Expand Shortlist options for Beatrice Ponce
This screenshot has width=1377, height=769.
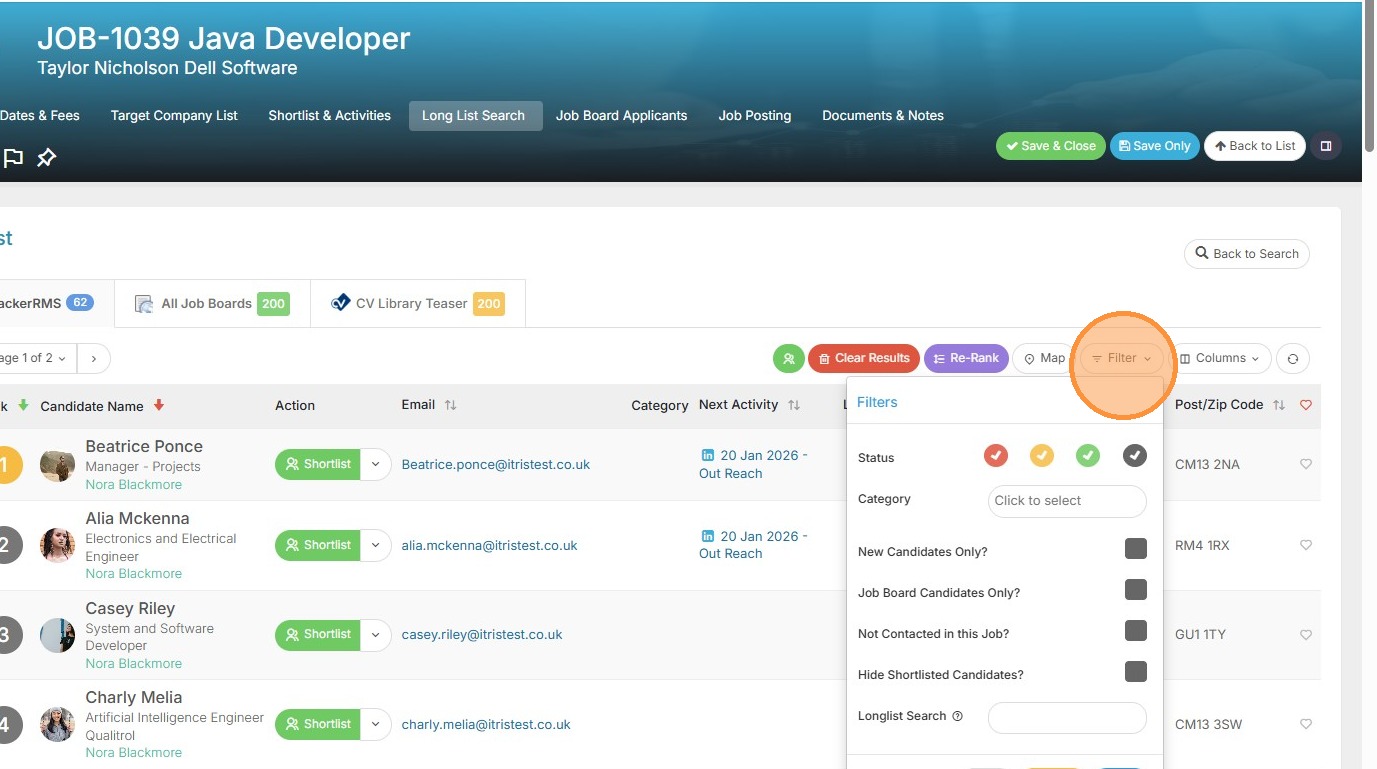coord(375,464)
